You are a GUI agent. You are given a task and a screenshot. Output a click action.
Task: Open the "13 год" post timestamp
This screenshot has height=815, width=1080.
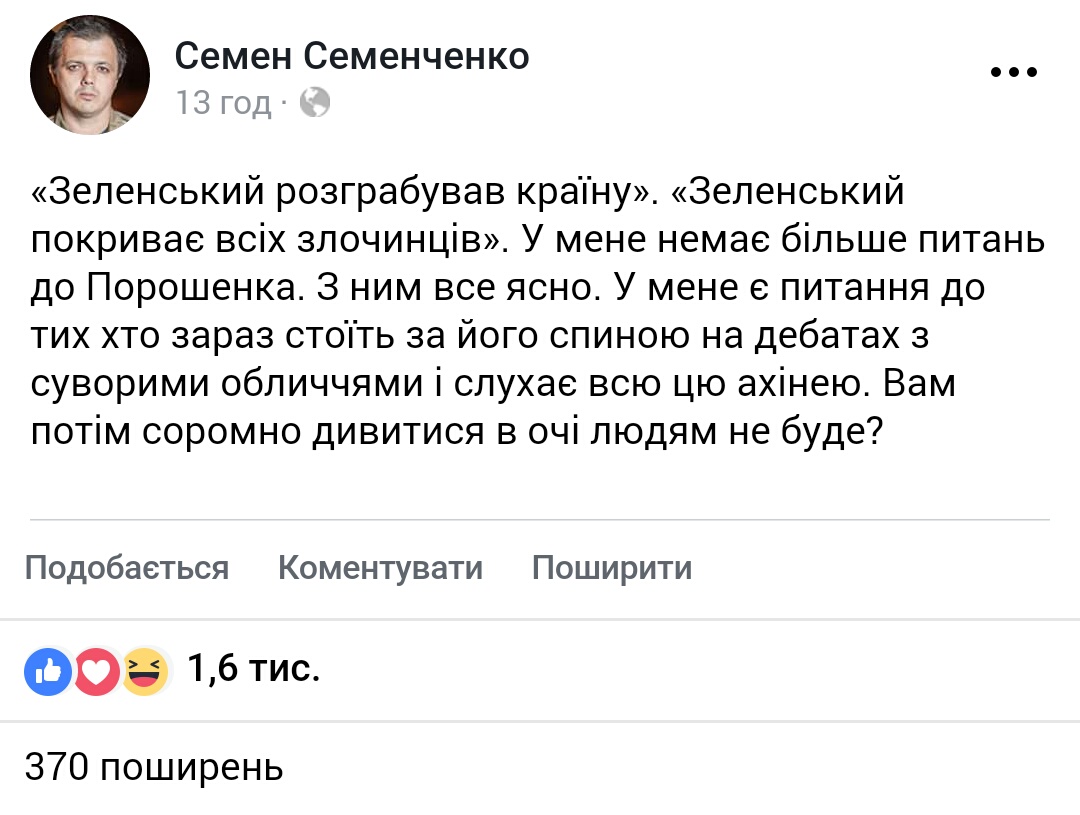point(224,103)
